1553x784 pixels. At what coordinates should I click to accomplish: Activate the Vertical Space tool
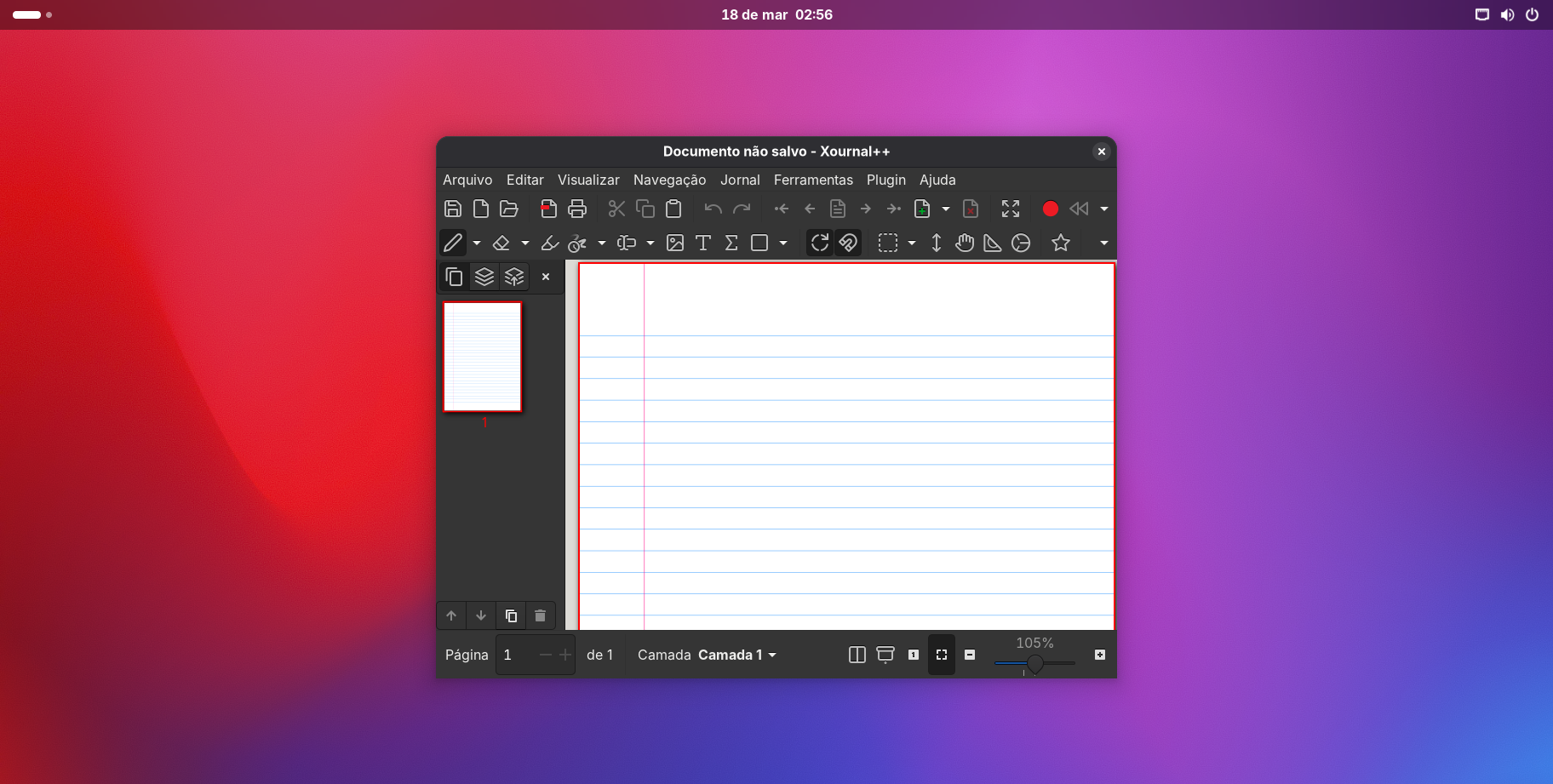tap(937, 243)
